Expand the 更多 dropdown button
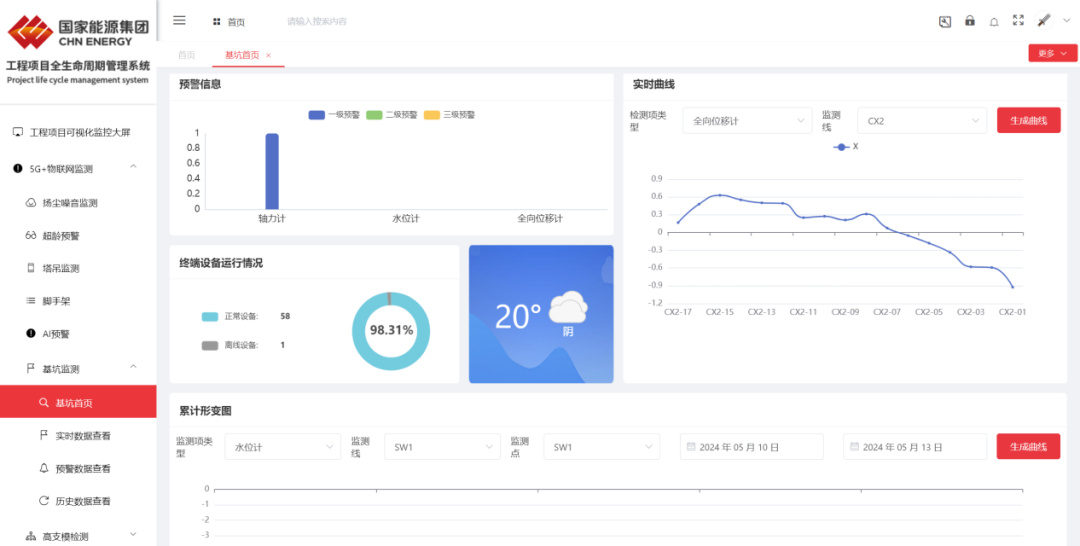The height and width of the screenshot is (546, 1080). coord(1052,53)
